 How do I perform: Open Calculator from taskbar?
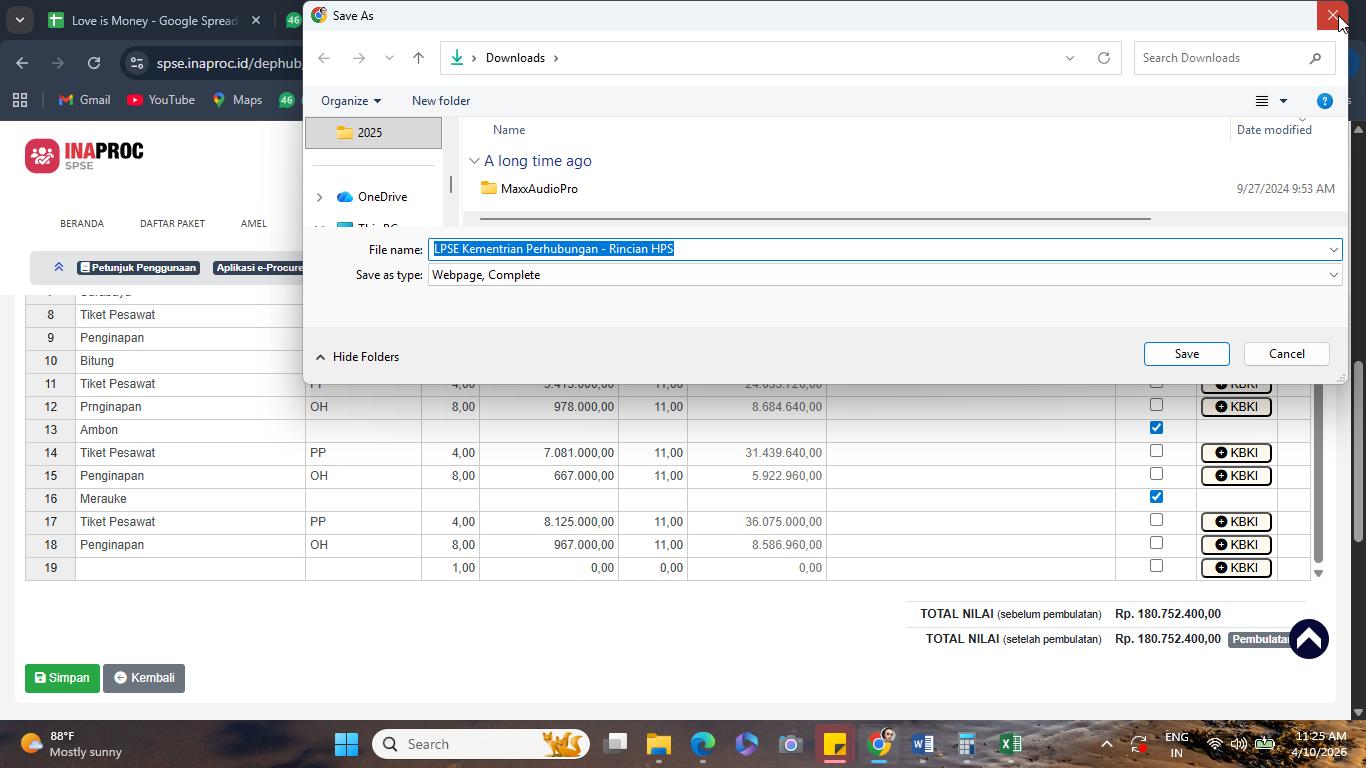pos(966,744)
